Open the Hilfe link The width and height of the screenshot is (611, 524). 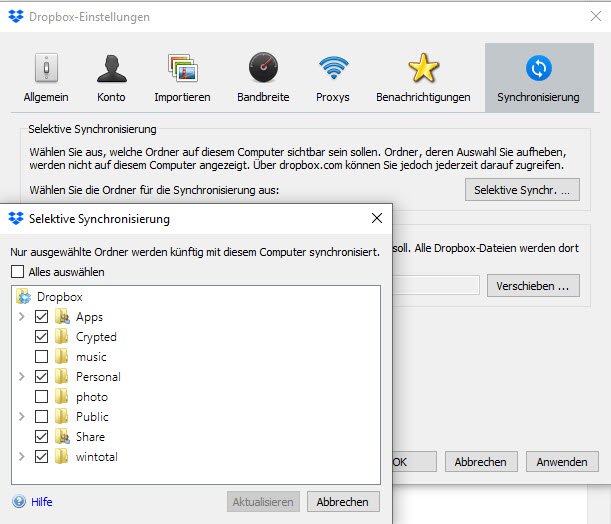(42, 501)
